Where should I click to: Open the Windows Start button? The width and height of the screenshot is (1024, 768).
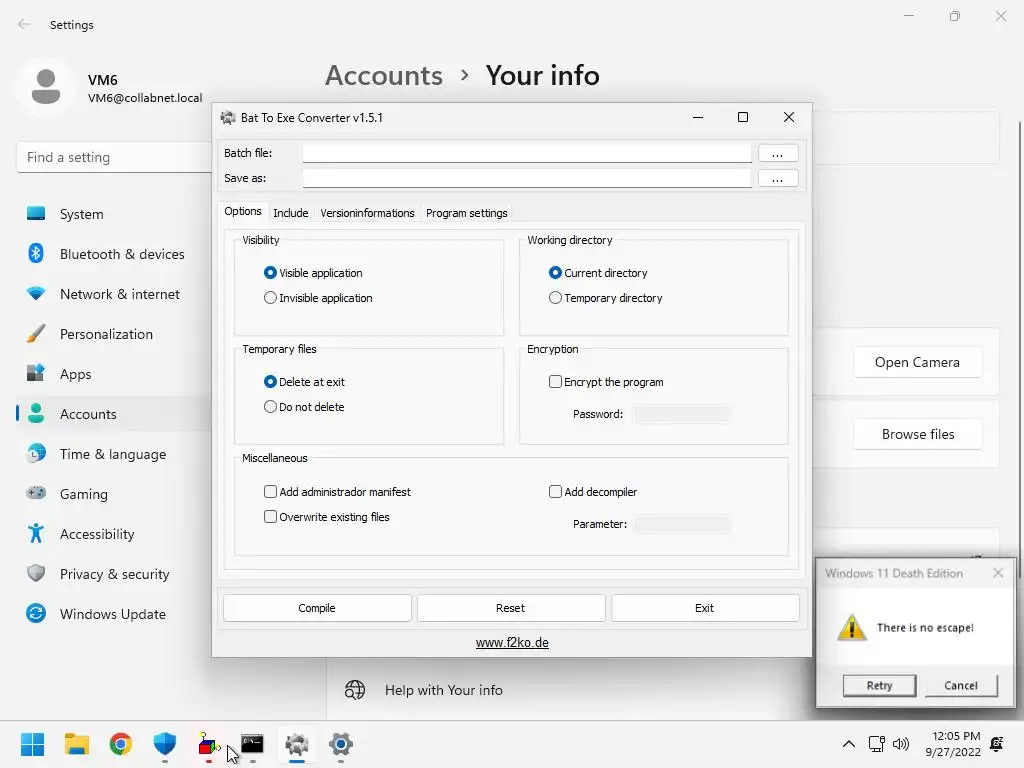click(x=32, y=744)
